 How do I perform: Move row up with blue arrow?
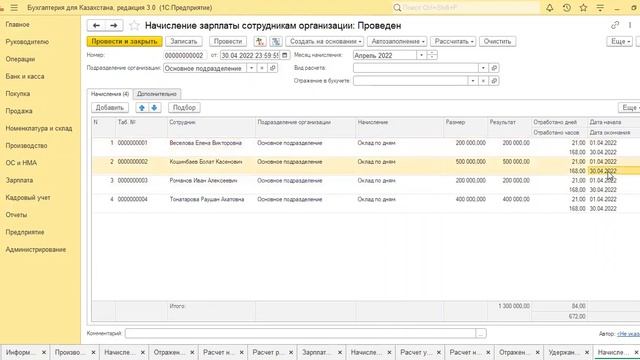tap(142, 108)
